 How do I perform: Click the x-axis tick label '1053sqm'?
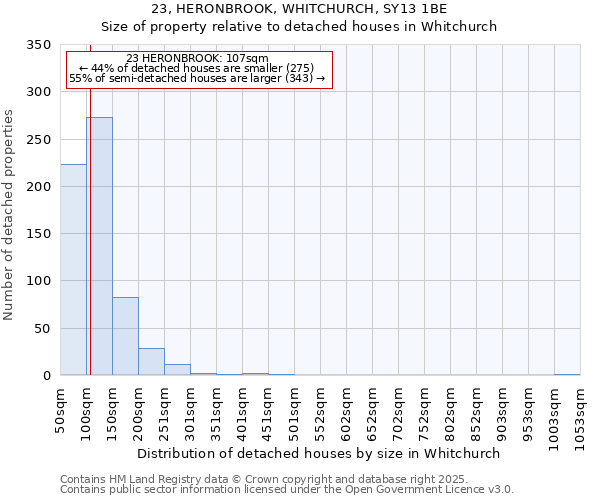pyautogui.click(x=580, y=419)
